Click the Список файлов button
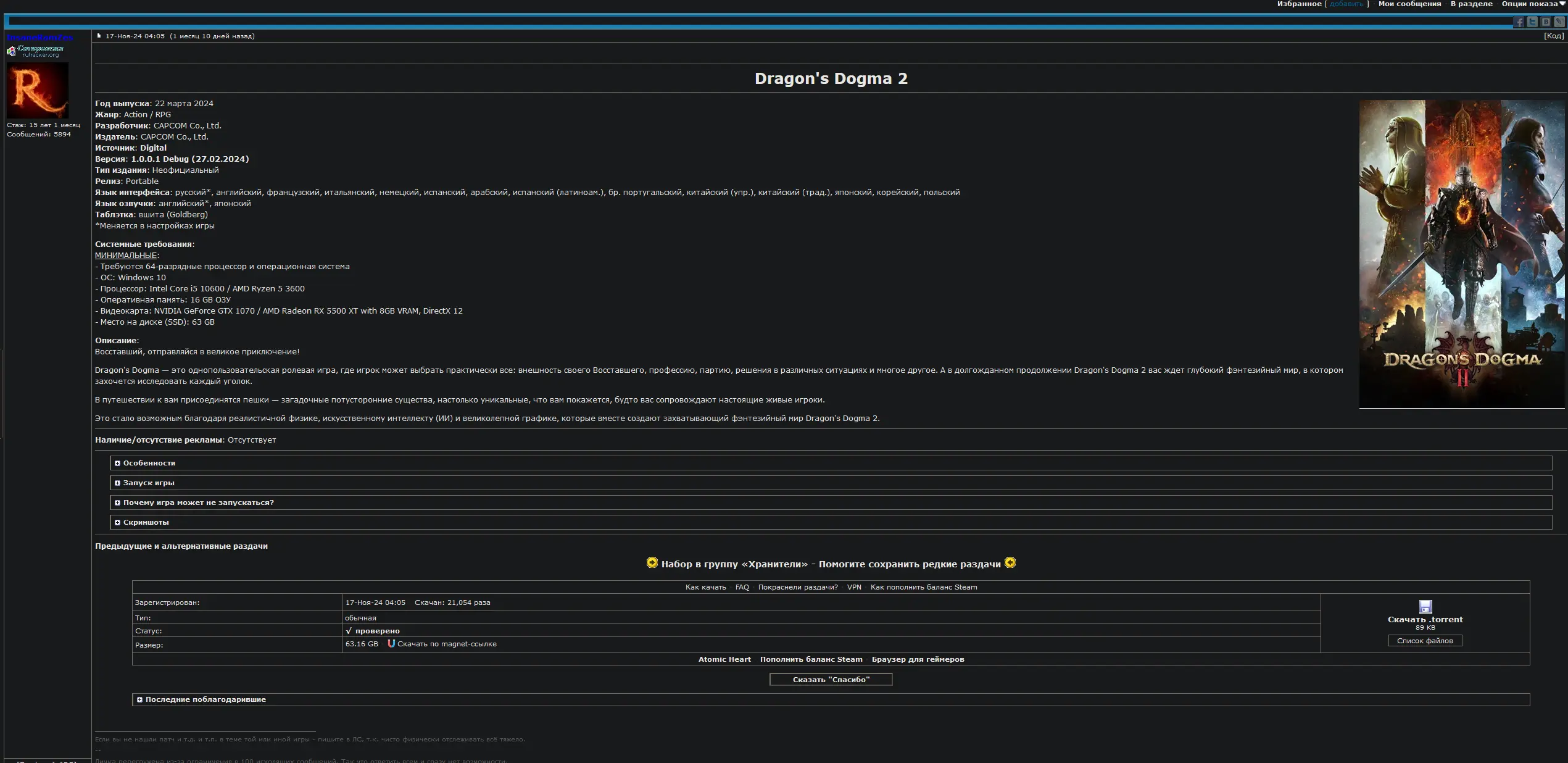The height and width of the screenshot is (763, 1568). 1425,641
